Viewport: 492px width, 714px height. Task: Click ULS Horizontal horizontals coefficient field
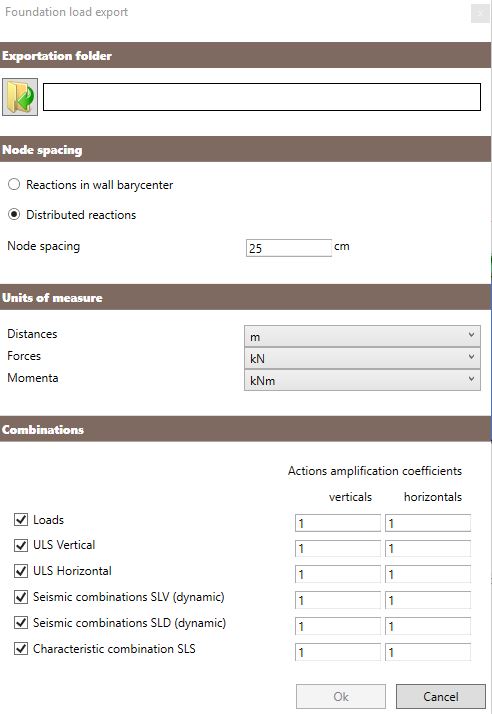pyautogui.click(x=428, y=575)
